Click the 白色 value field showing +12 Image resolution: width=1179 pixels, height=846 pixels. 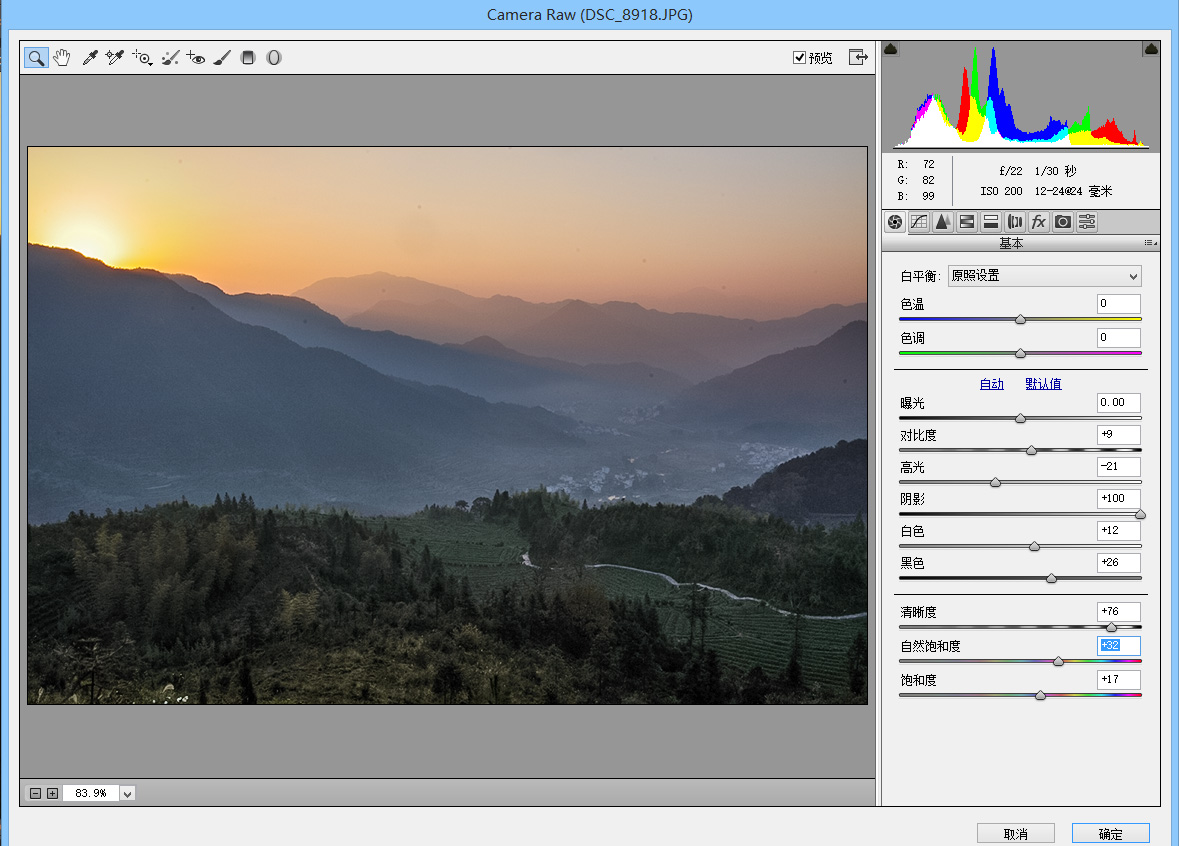click(x=1119, y=530)
